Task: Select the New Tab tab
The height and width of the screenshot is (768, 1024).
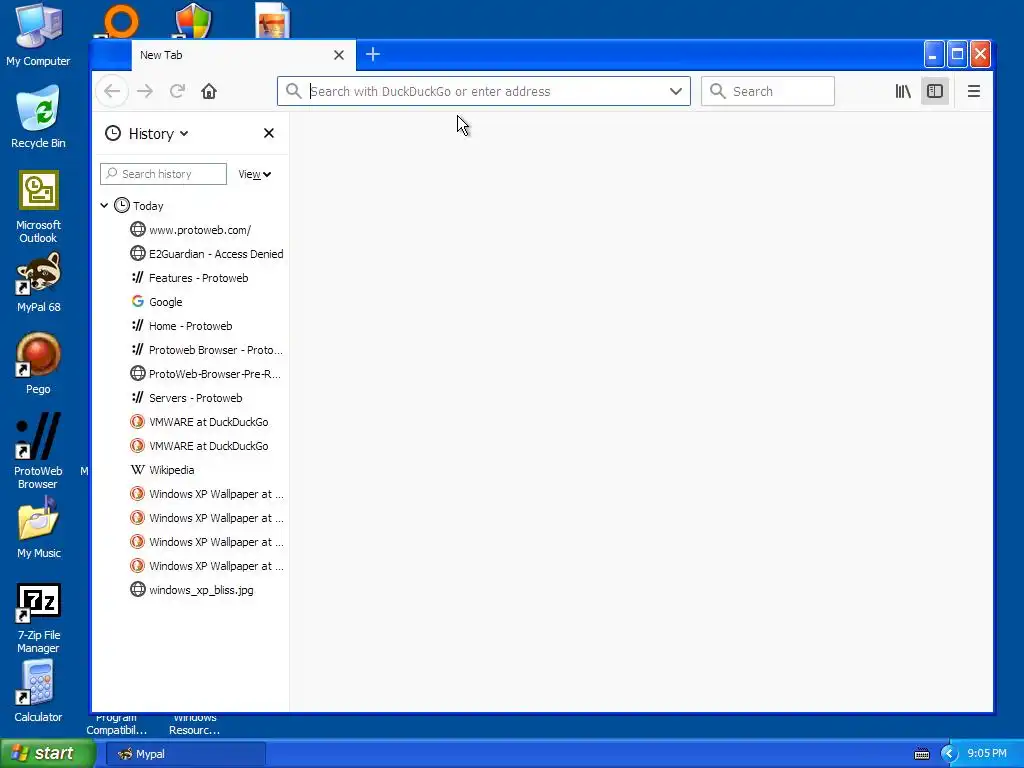Action: point(243,55)
